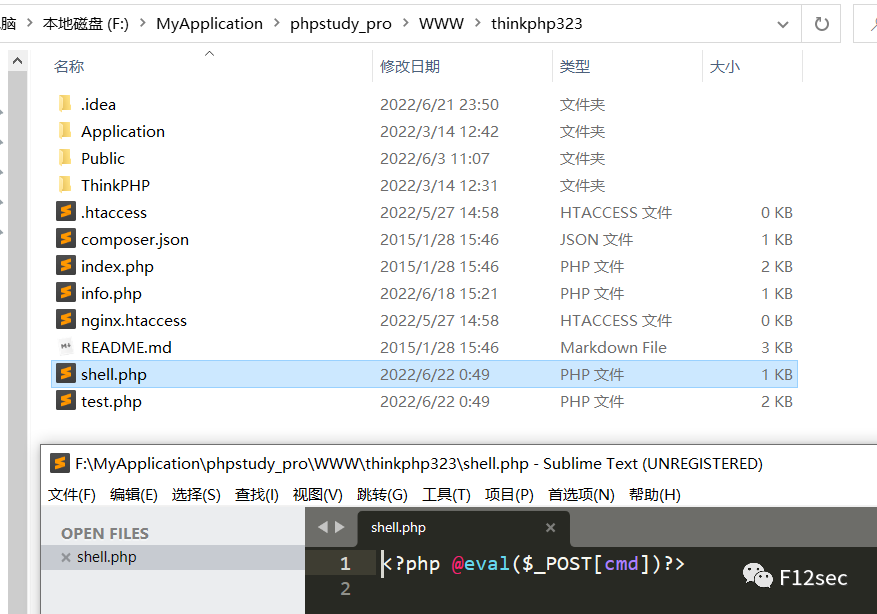
Task: Open the 编辑(E) menu
Action: [134, 494]
